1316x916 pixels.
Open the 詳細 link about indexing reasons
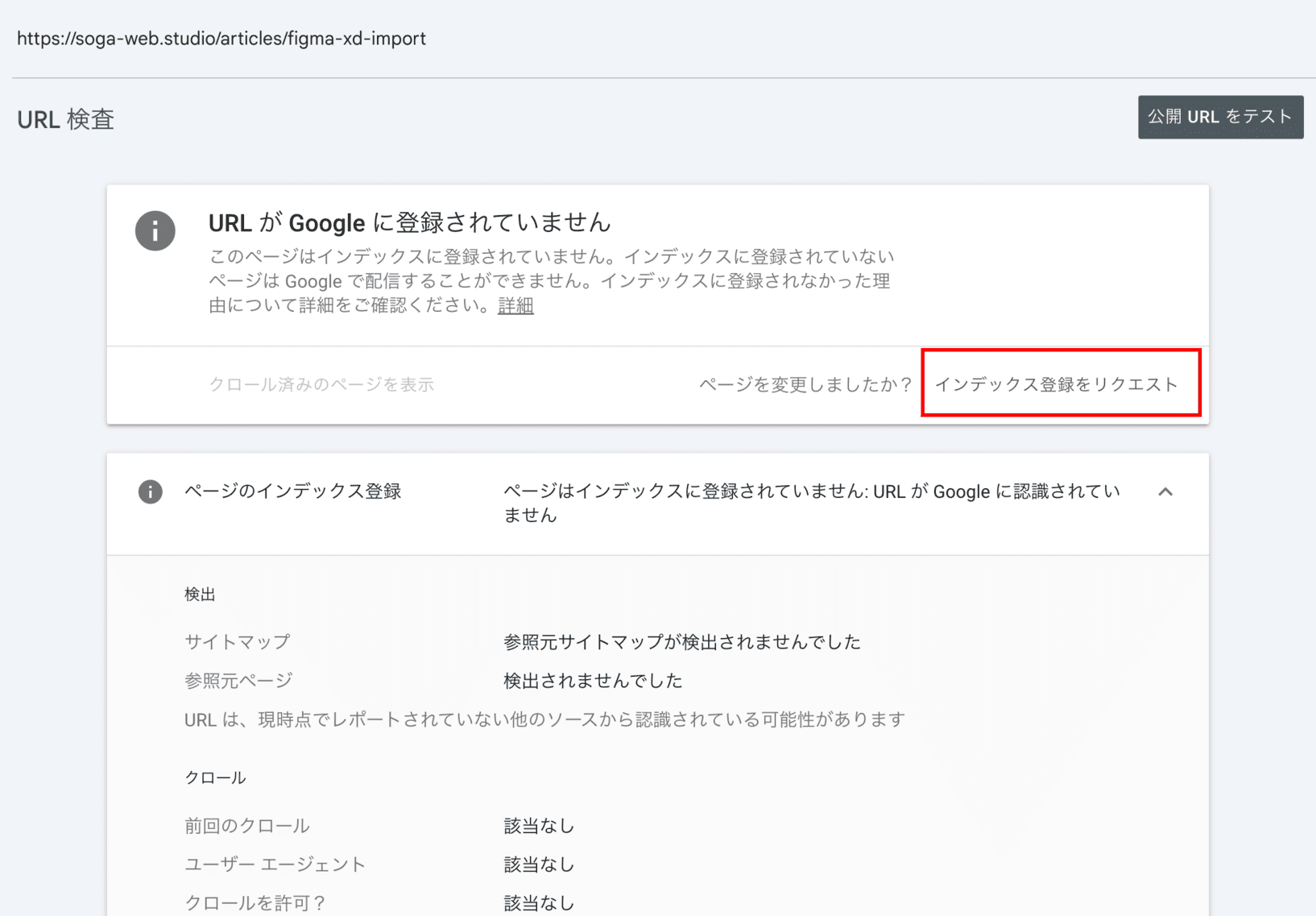(515, 306)
